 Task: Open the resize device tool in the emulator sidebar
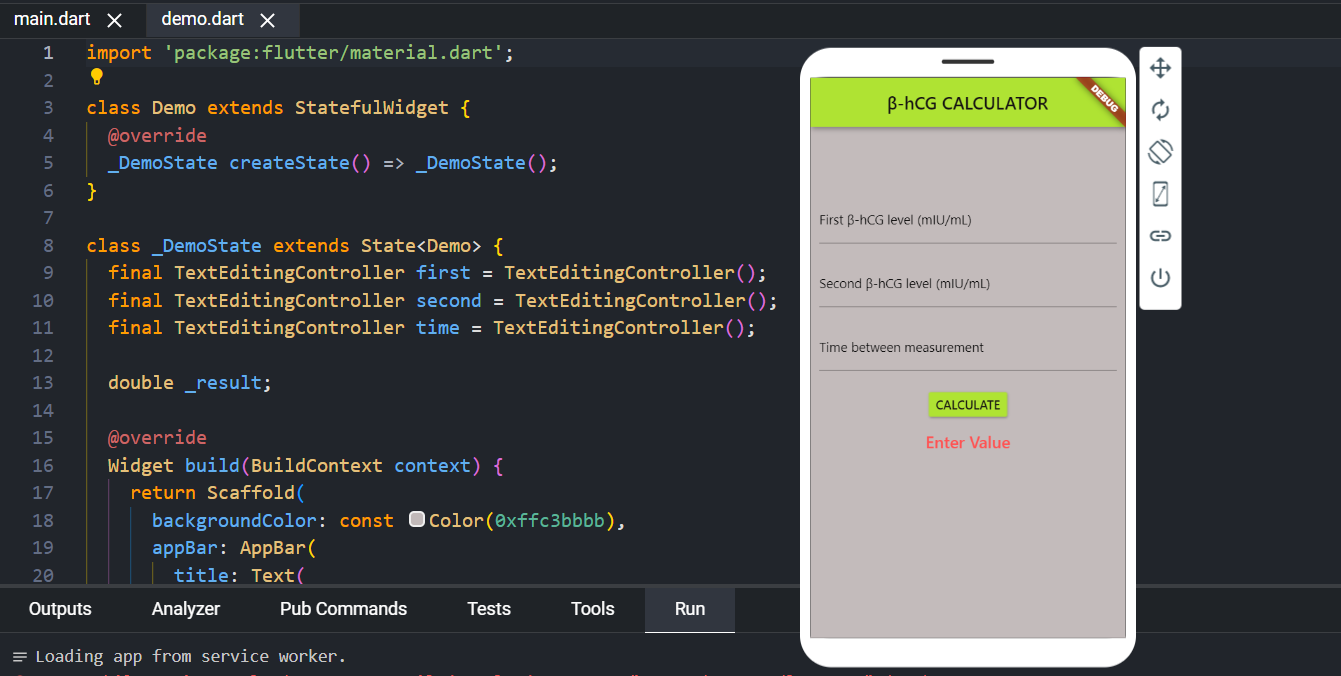[x=1160, y=193]
